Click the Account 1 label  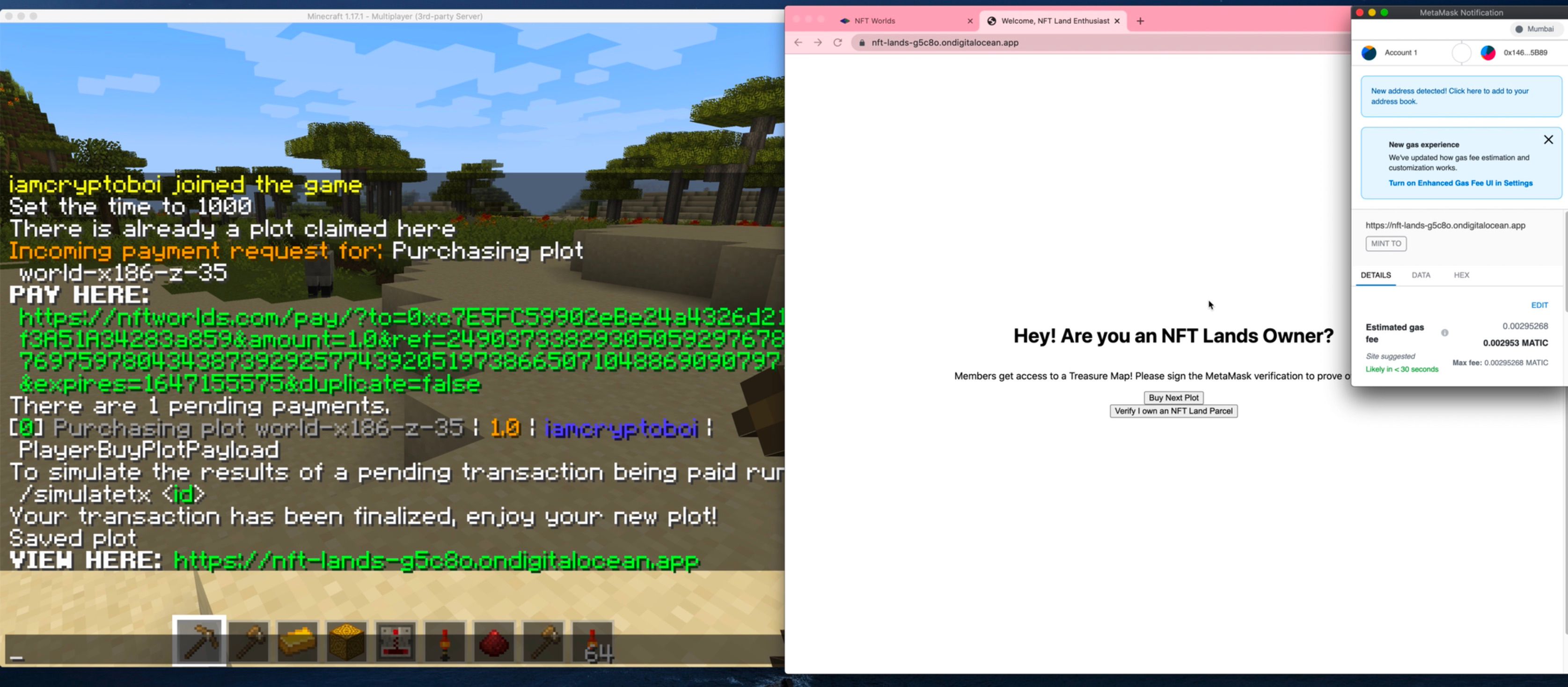pyautogui.click(x=1400, y=53)
